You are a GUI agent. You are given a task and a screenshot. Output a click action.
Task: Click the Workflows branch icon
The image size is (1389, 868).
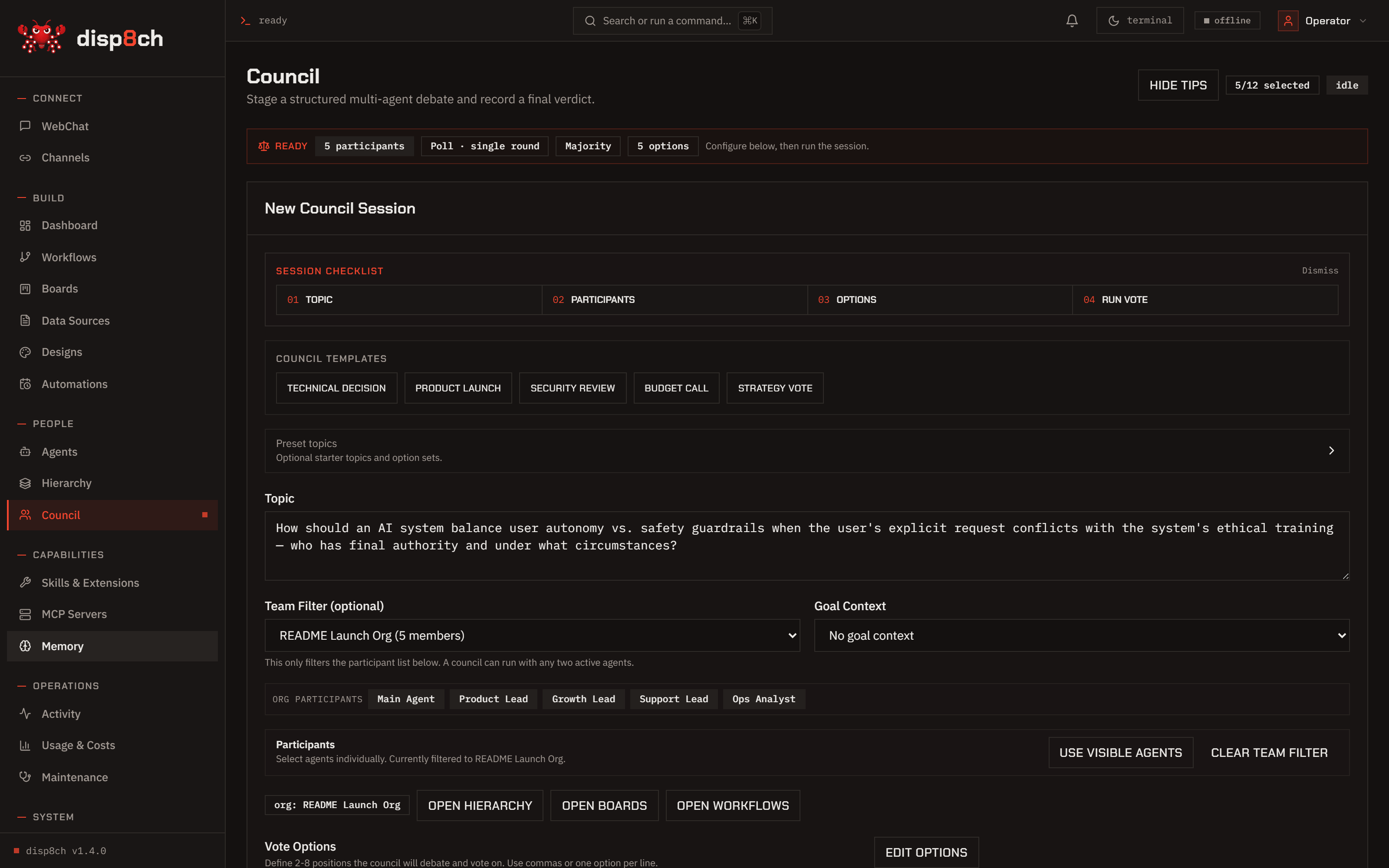coord(25,256)
